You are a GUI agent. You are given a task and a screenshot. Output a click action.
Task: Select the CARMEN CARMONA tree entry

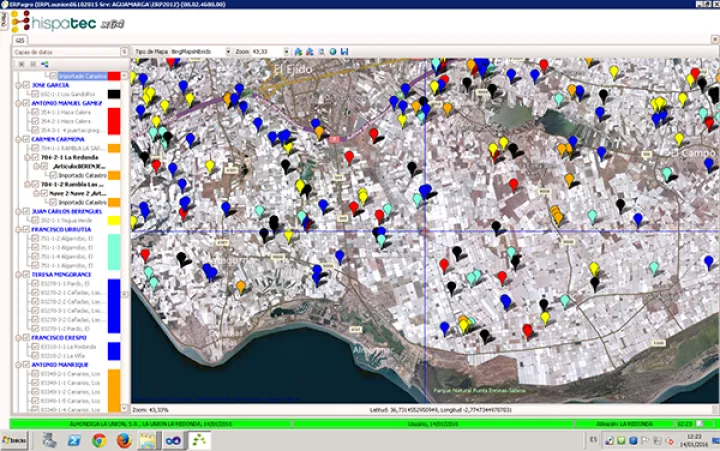tap(58, 139)
